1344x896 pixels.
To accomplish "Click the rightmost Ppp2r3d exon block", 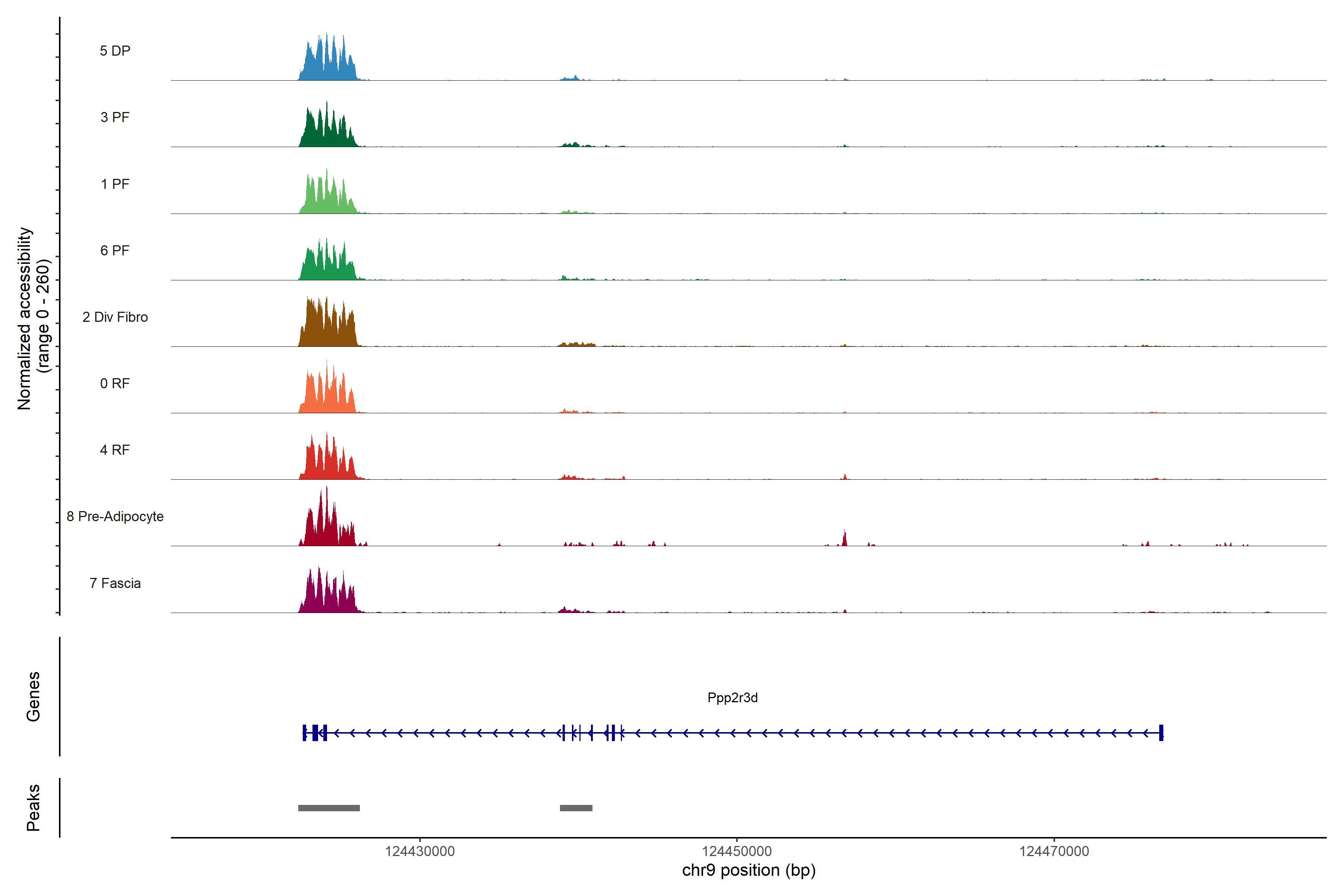I will [1161, 732].
